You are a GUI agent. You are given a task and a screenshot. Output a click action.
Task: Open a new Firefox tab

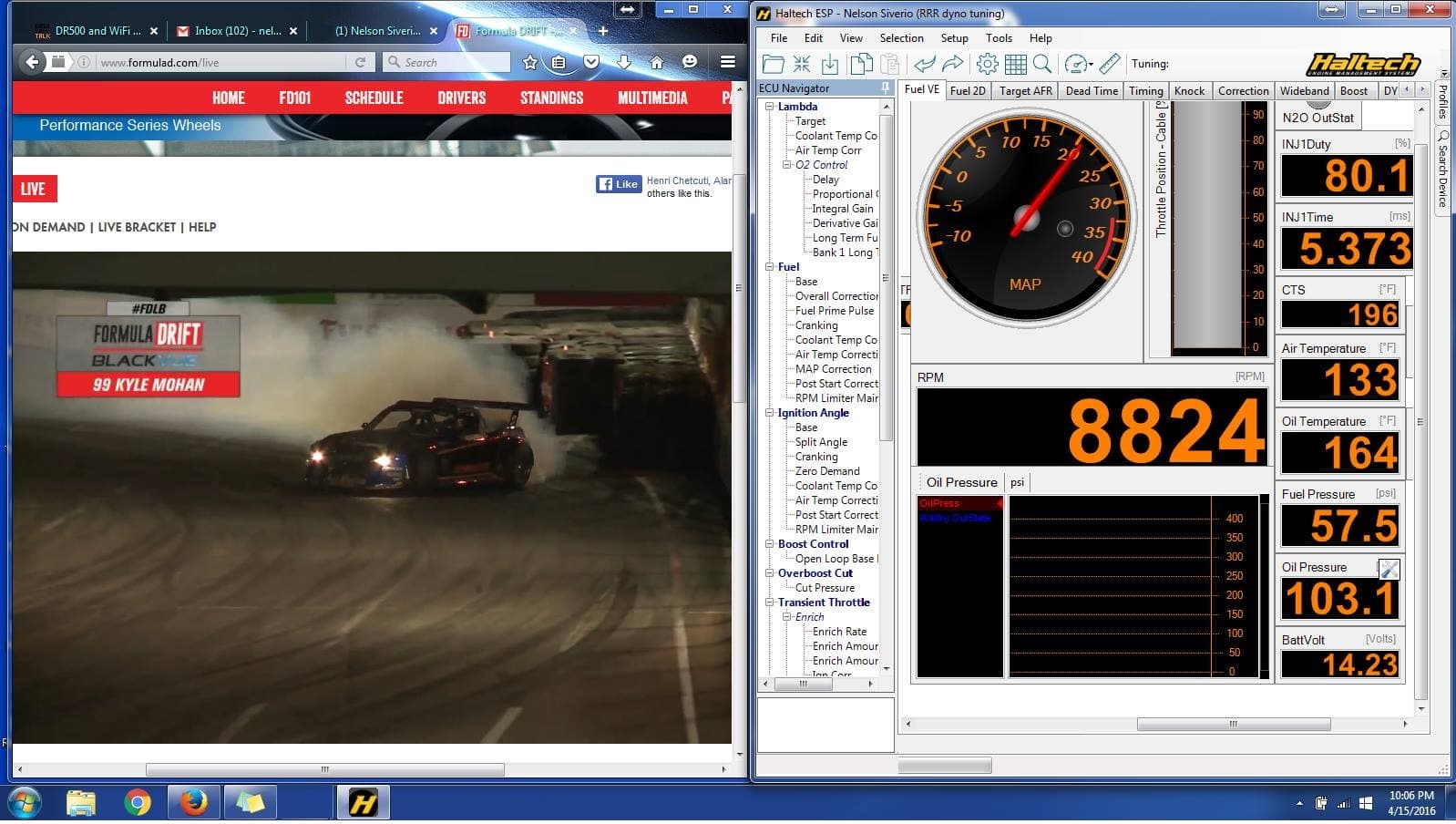tap(602, 31)
